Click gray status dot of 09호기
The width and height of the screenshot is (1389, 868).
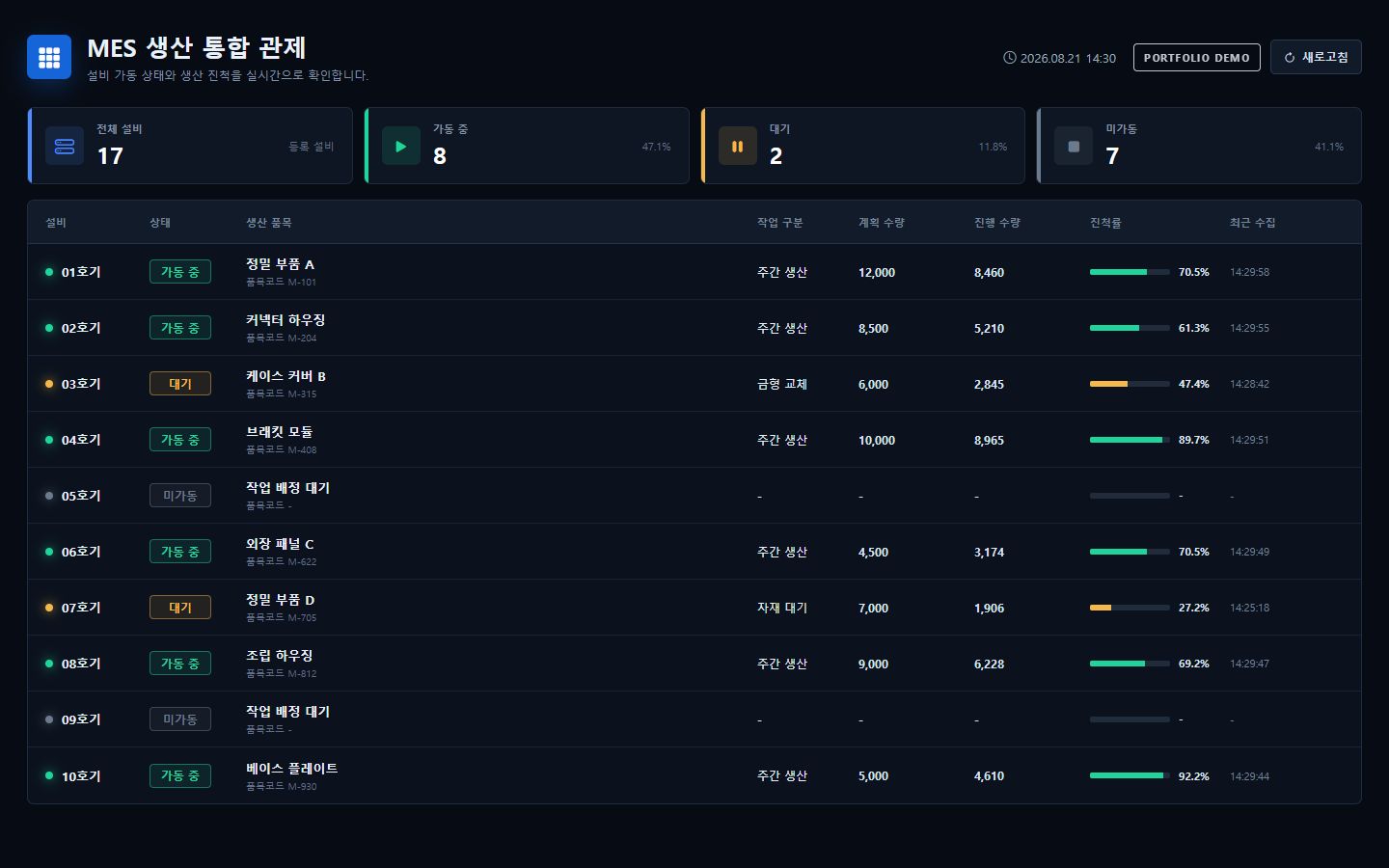[x=49, y=719]
